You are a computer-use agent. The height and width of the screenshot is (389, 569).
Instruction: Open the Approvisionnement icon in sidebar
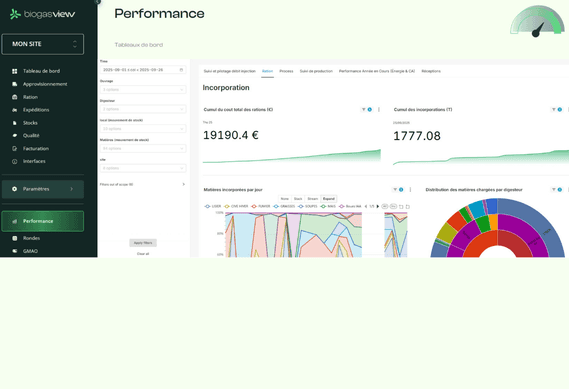[15, 84]
